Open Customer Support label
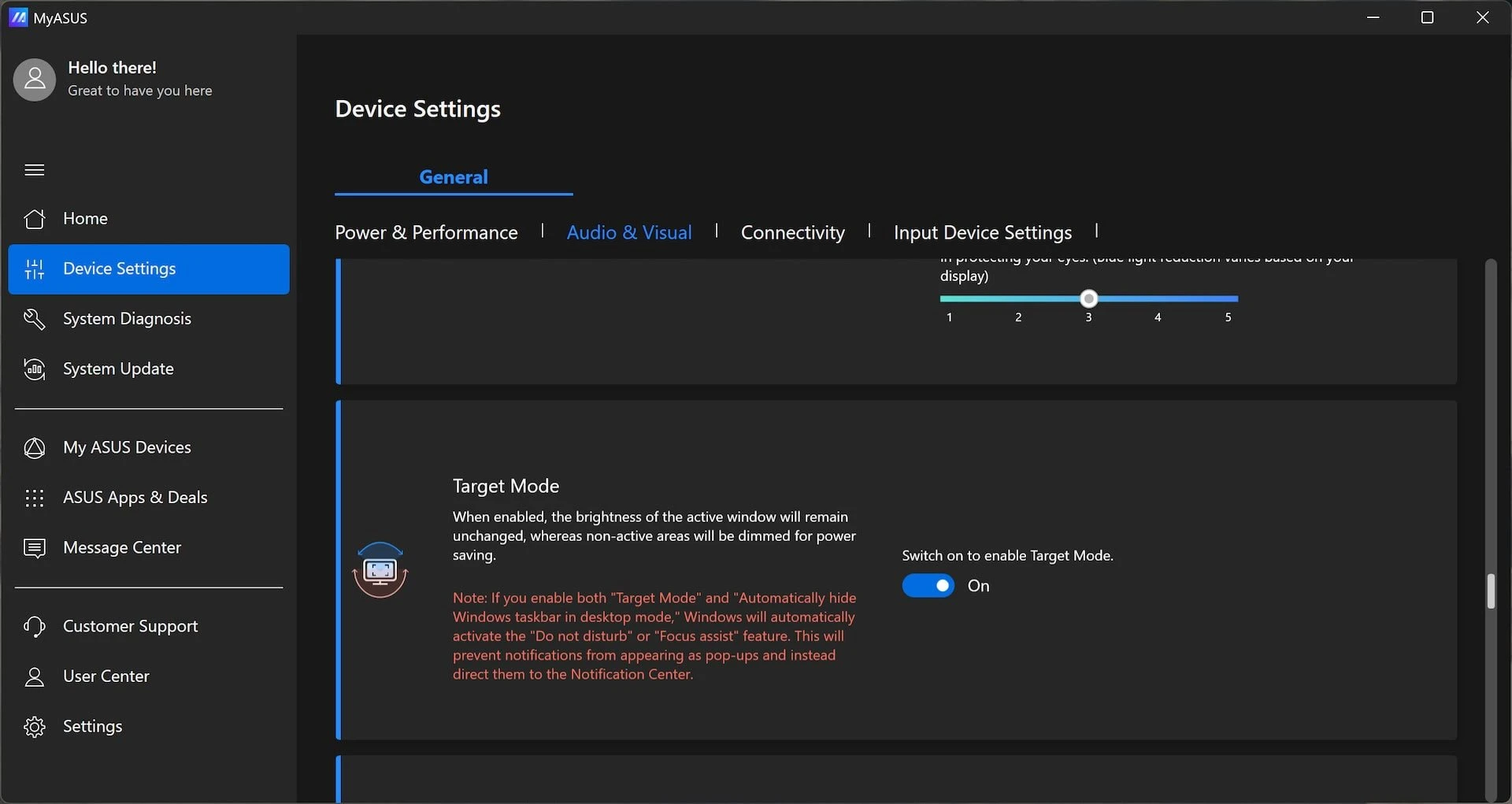Image resolution: width=1512 pixels, height=804 pixels. [x=130, y=626]
